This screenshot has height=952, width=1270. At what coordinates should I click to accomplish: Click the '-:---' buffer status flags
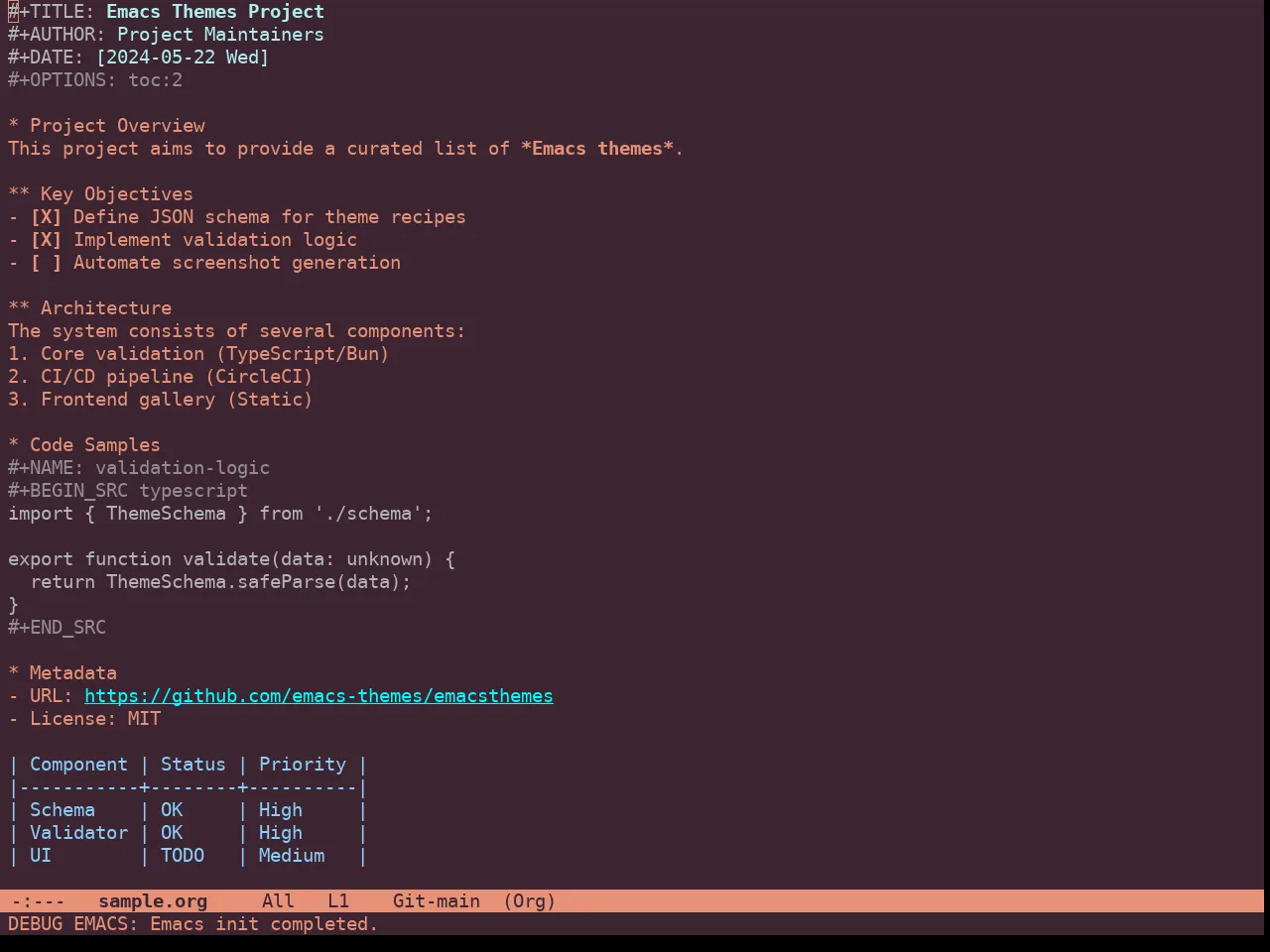tap(39, 901)
